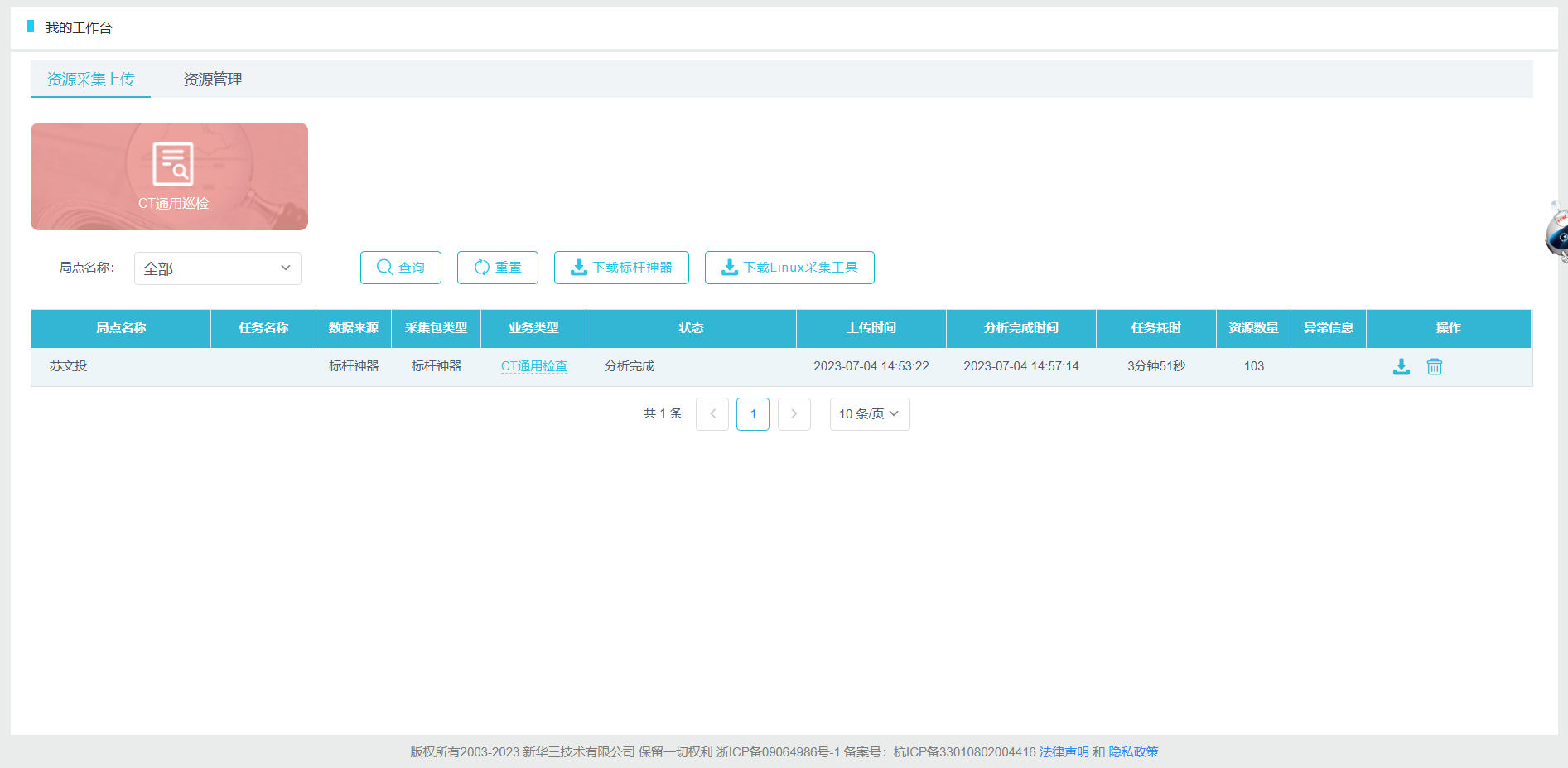Click the 资源数量 column header
This screenshot has height=768, width=1568.
coord(1254,328)
